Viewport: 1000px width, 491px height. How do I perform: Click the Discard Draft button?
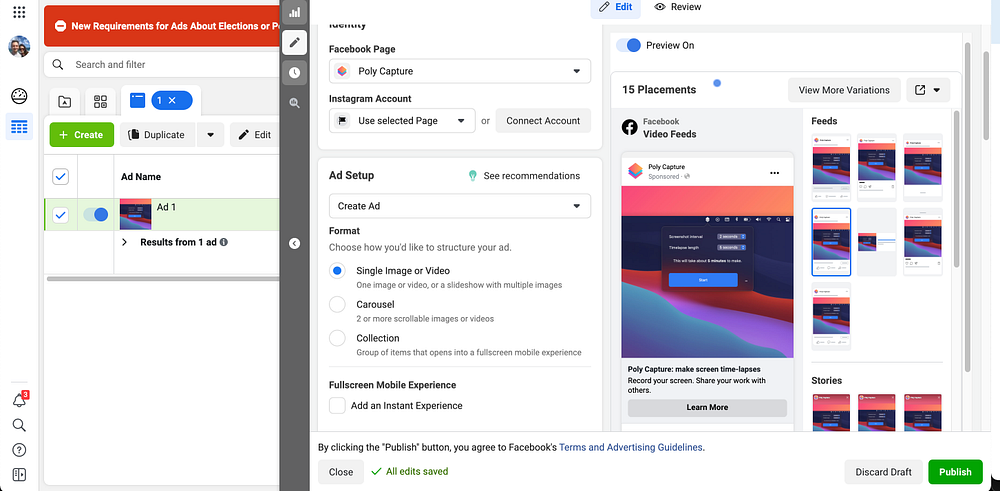[883, 472]
